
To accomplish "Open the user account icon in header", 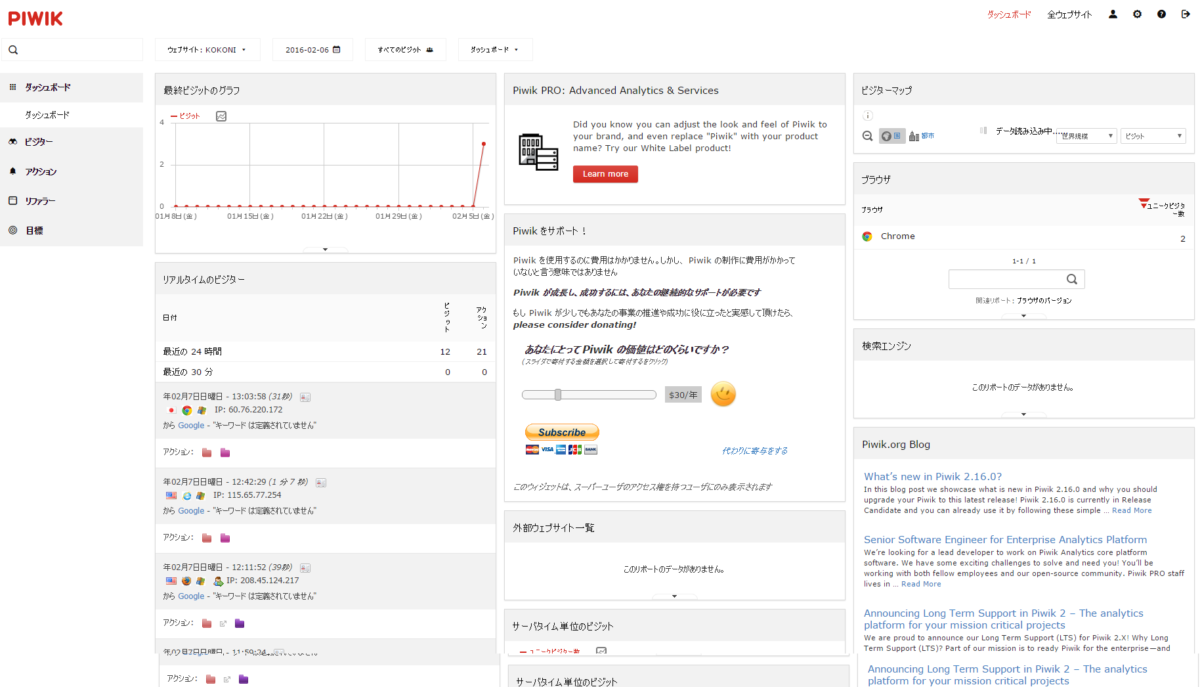I will coord(1113,15).
